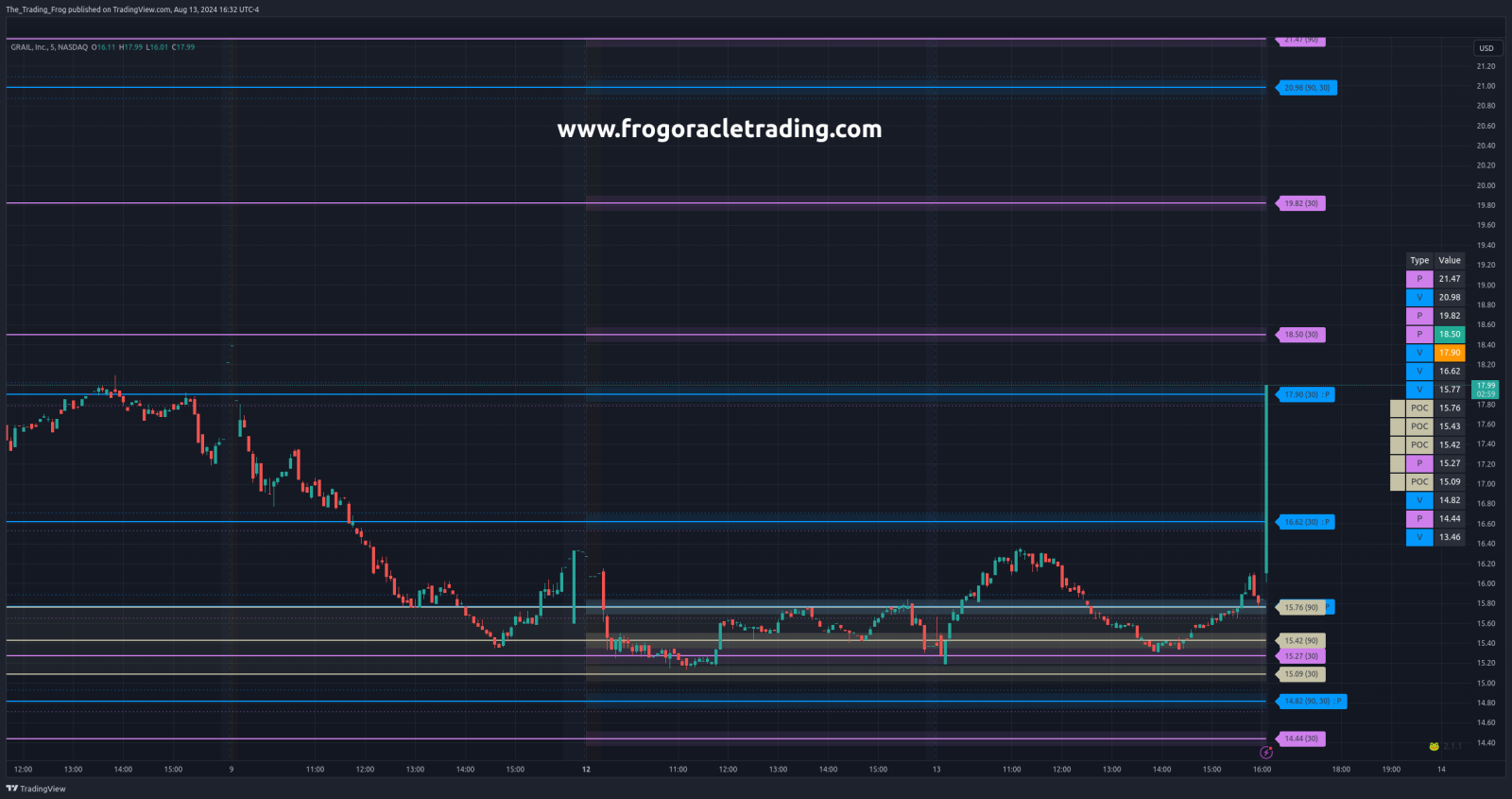Click the 18.50 (30) level label

click(x=1300, y=335)
